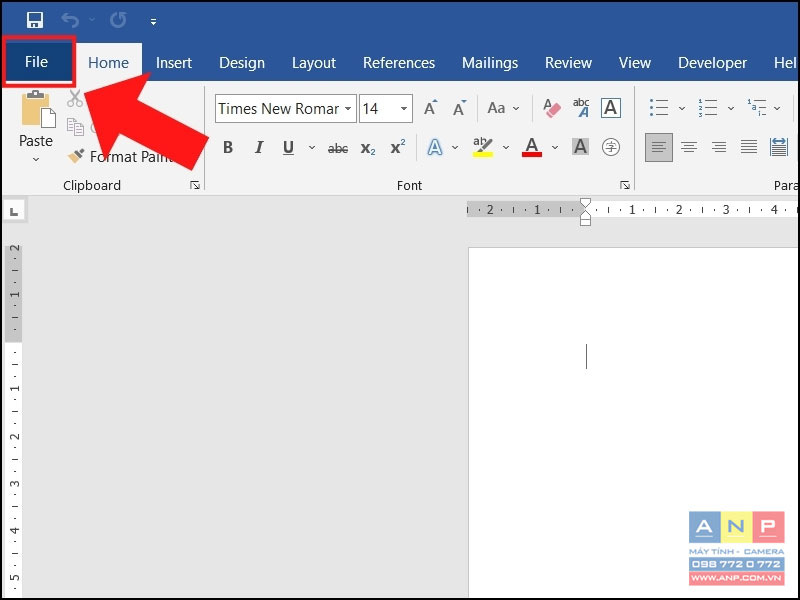Toggle strikethrough on text

[338, 148]
